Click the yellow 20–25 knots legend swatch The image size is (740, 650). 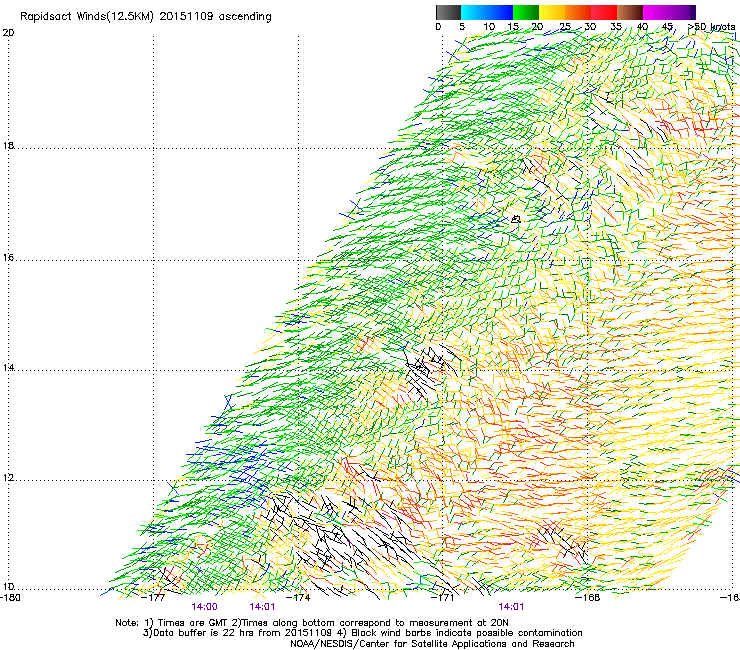point(552,12)
